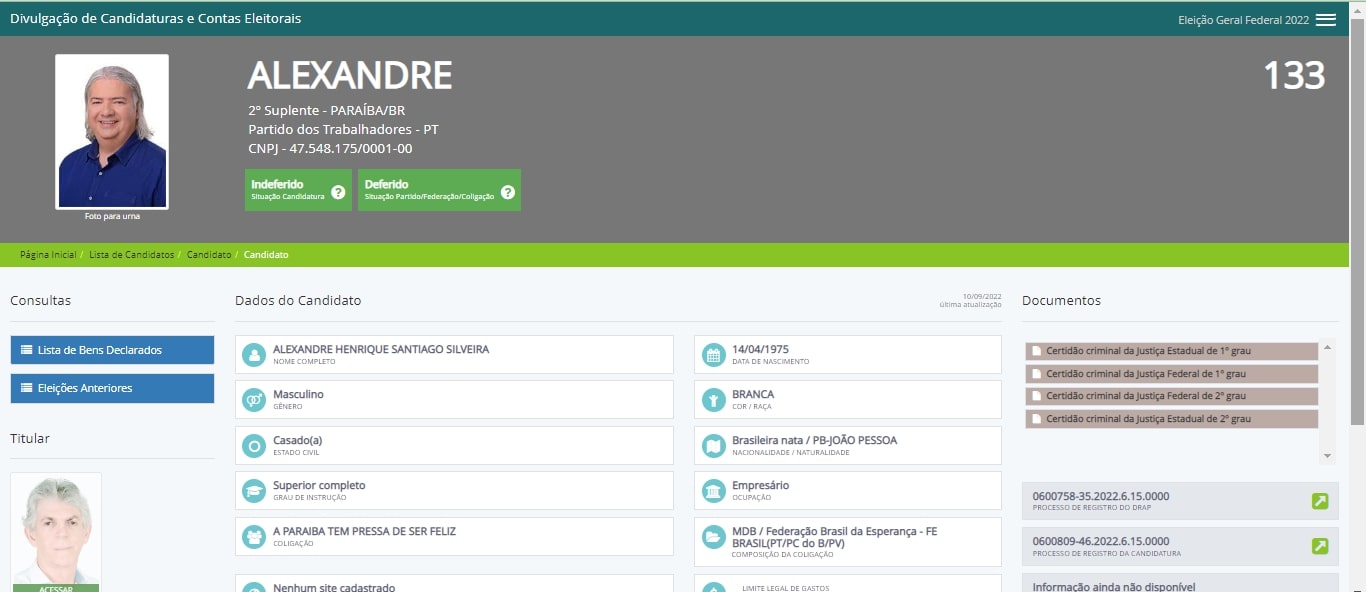Click the help icon beside Indeferido status
The height and width of the screenshot is (592, 1366).
tap(338, 192)
